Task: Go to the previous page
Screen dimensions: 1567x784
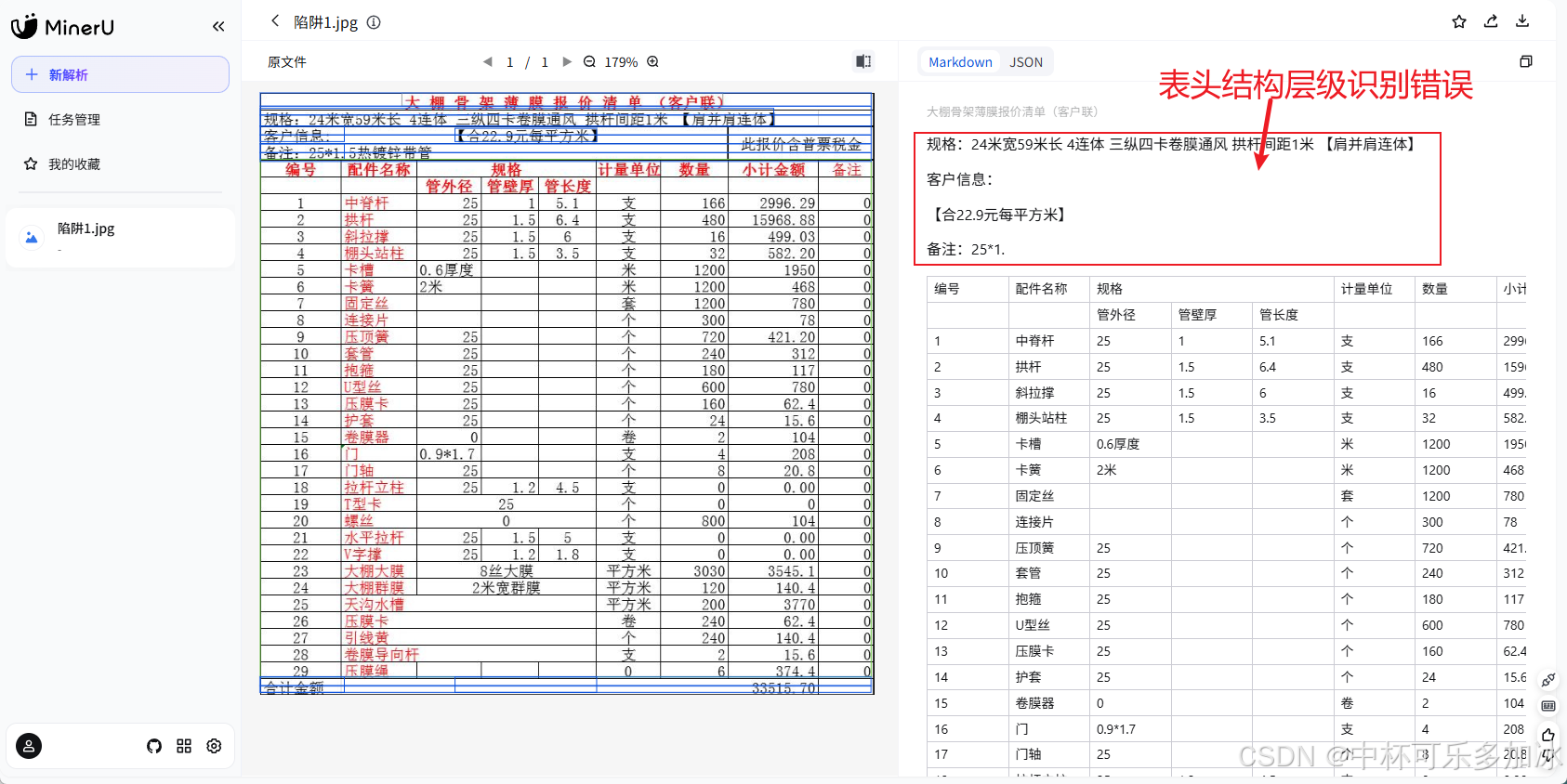Action: pyautogui.click(x=487, y=62)
